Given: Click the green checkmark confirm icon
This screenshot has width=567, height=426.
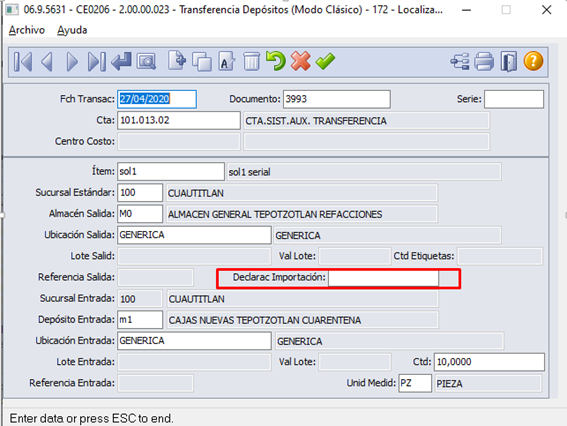Looking at the screenshot, I should tap(325, 61).
